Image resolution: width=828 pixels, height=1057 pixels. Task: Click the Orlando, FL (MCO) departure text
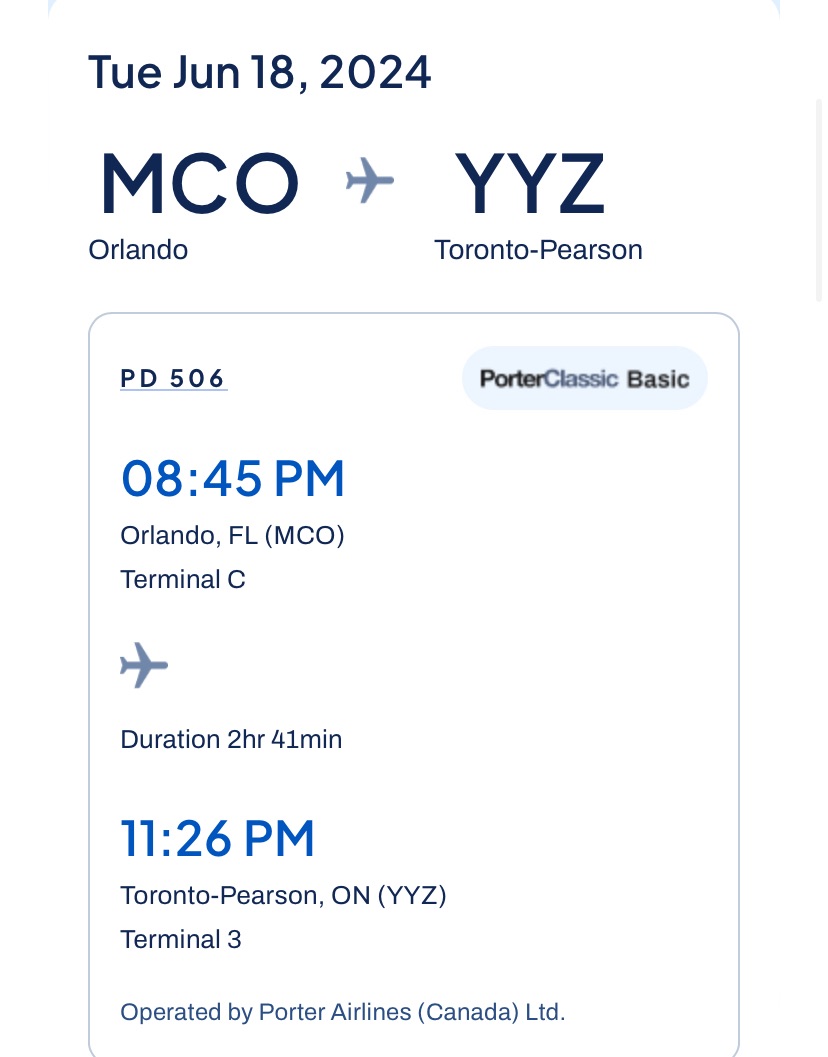pos(233,535)
